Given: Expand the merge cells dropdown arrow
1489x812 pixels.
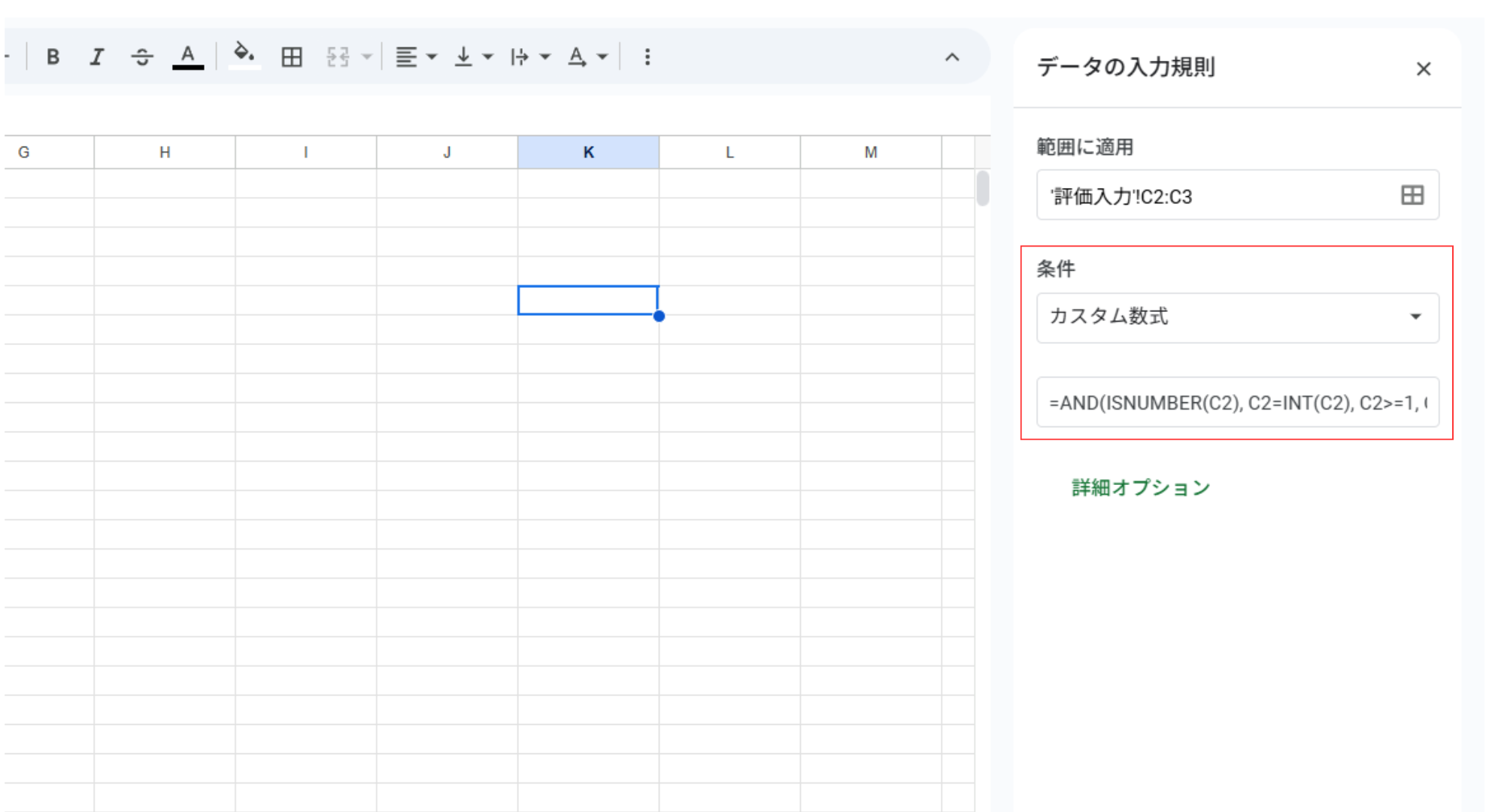Looking at the screenshot, I should click(x=367, y=57).
